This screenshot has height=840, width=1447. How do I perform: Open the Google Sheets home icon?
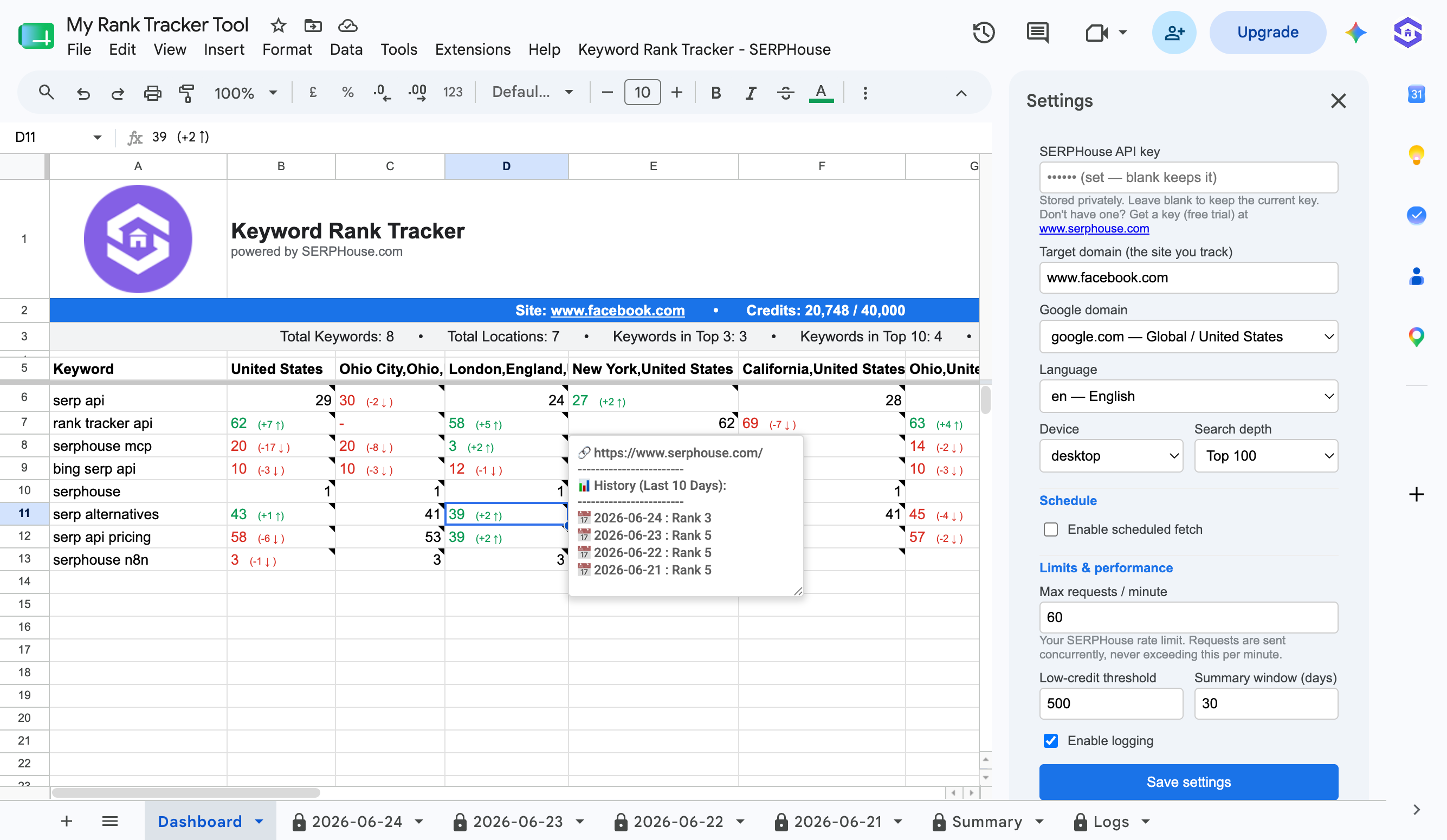pos(36,36)
